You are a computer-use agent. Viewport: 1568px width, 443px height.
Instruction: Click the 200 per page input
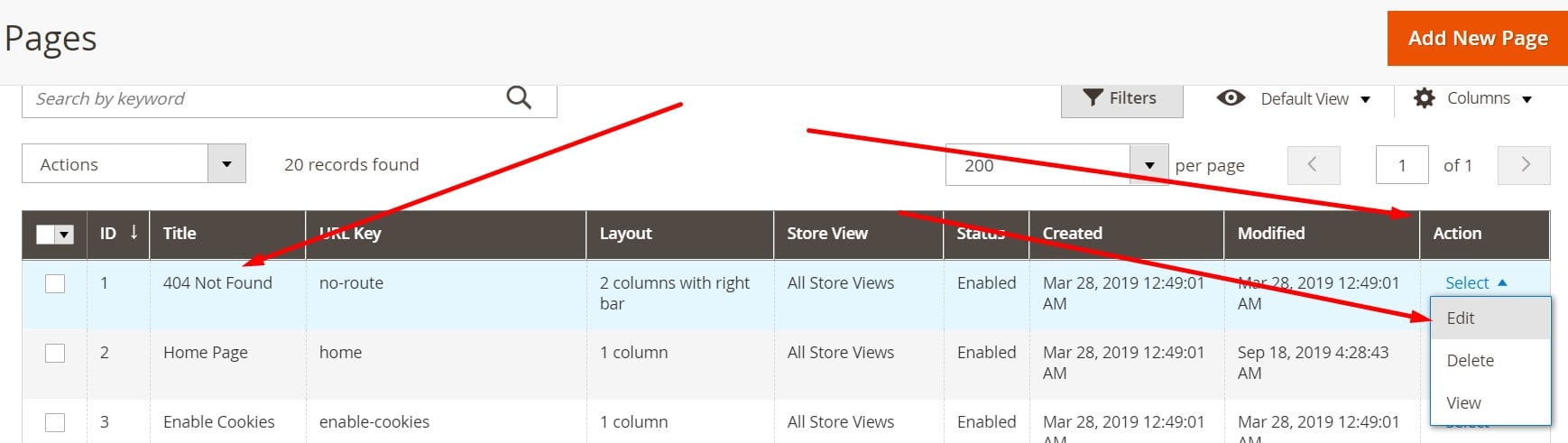[1038, 165]
